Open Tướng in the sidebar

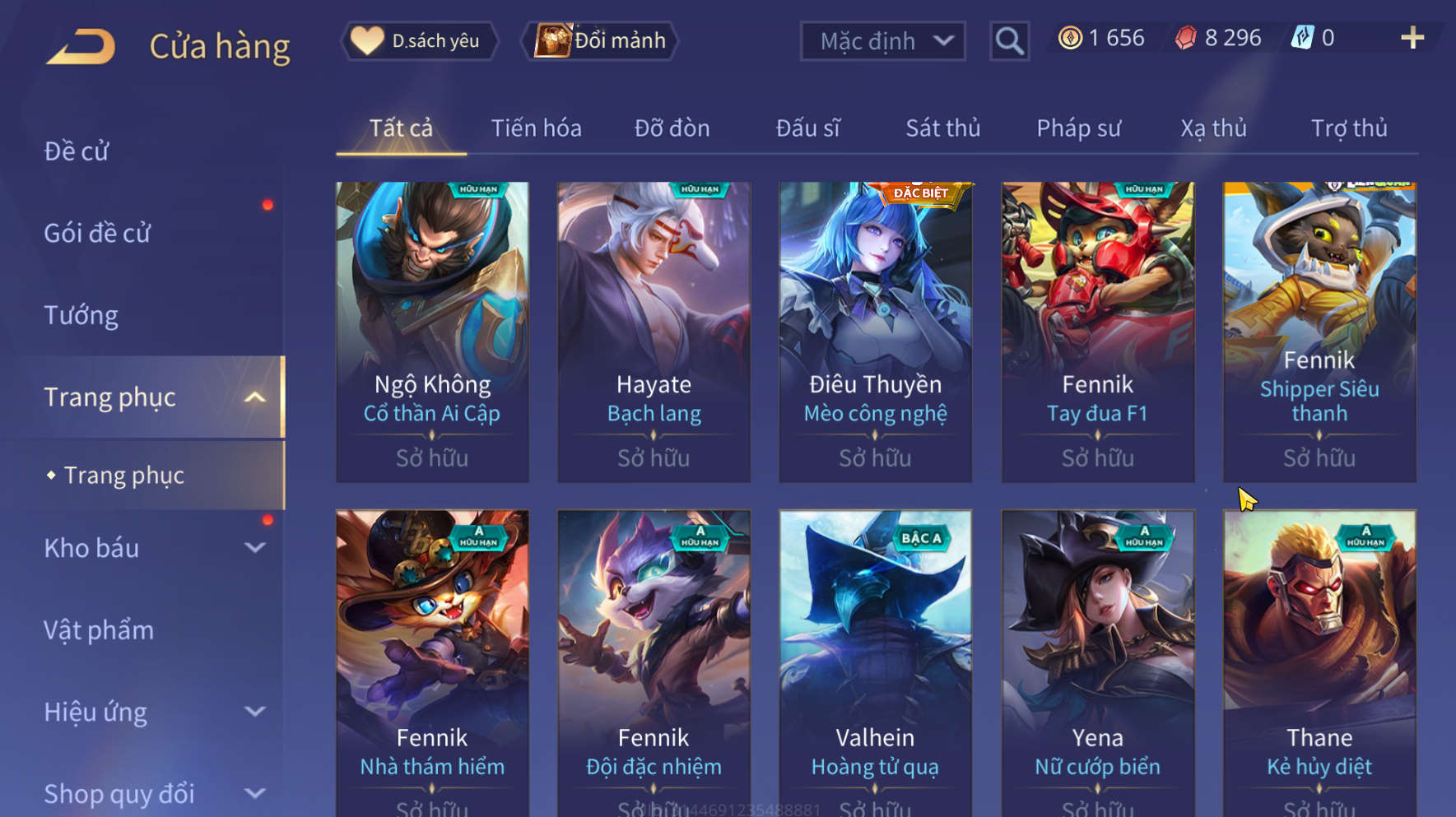pyautogui.click(x=81, y=316)
